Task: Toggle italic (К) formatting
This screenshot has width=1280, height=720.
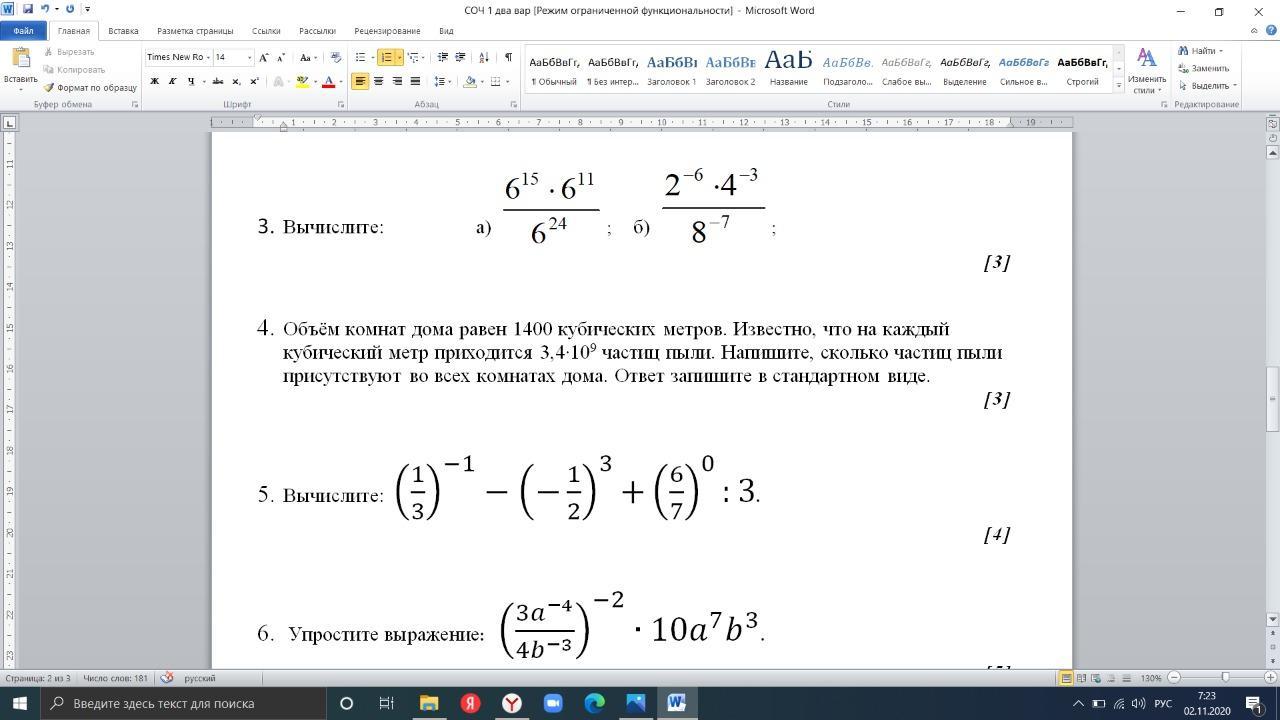Action: click(x=172, y=82)
